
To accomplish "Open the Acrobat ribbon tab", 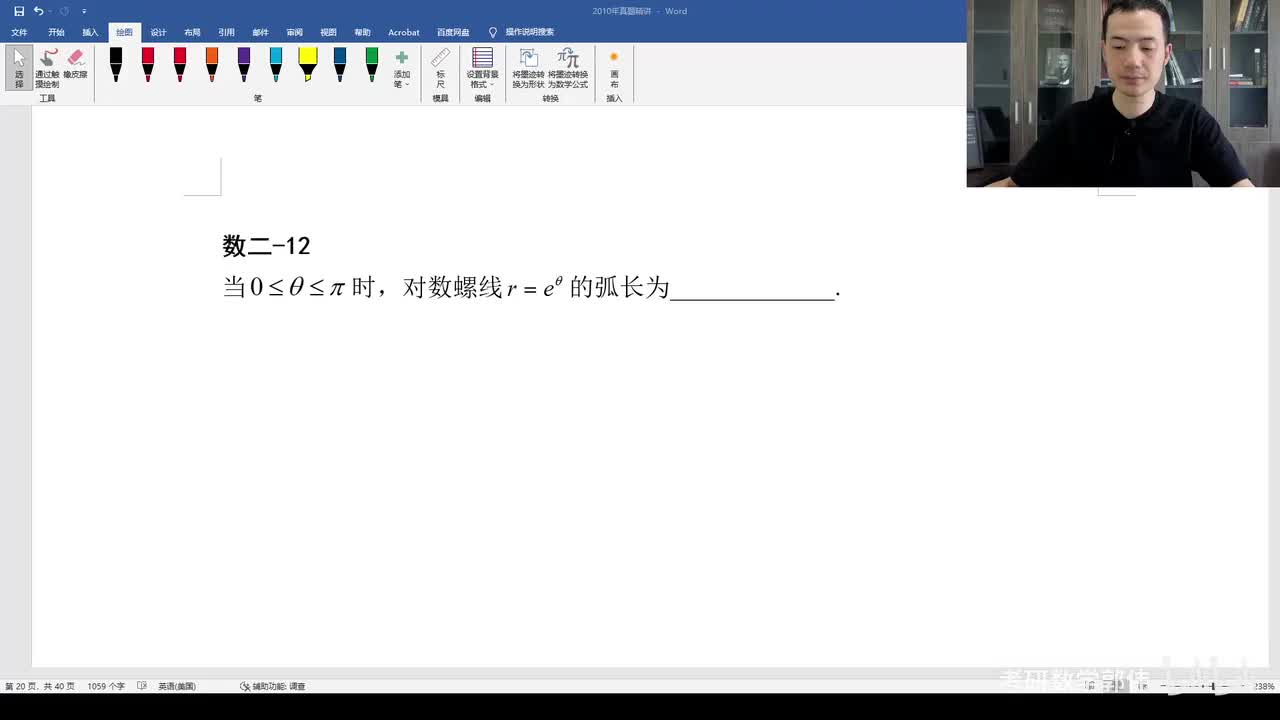I will pos(404,32).
